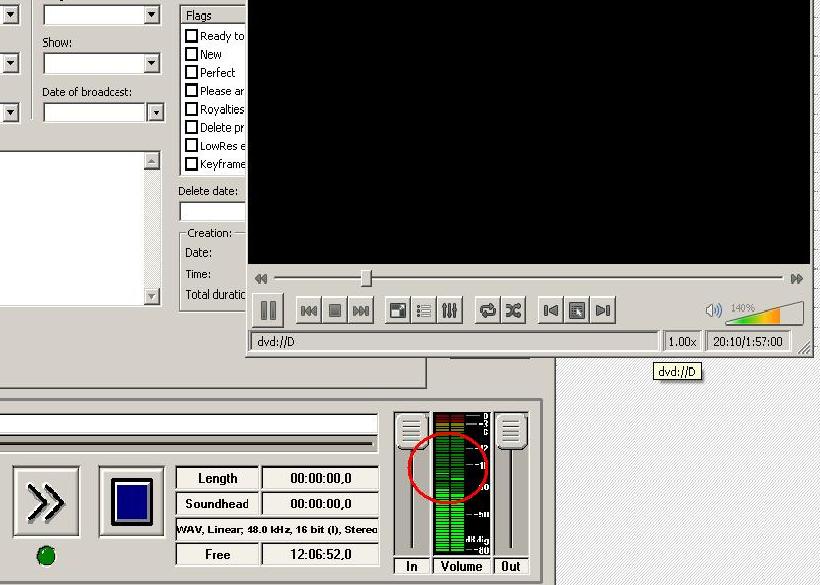Open the combo box above the Show label
820x585 pixels.
coord(152,15)
